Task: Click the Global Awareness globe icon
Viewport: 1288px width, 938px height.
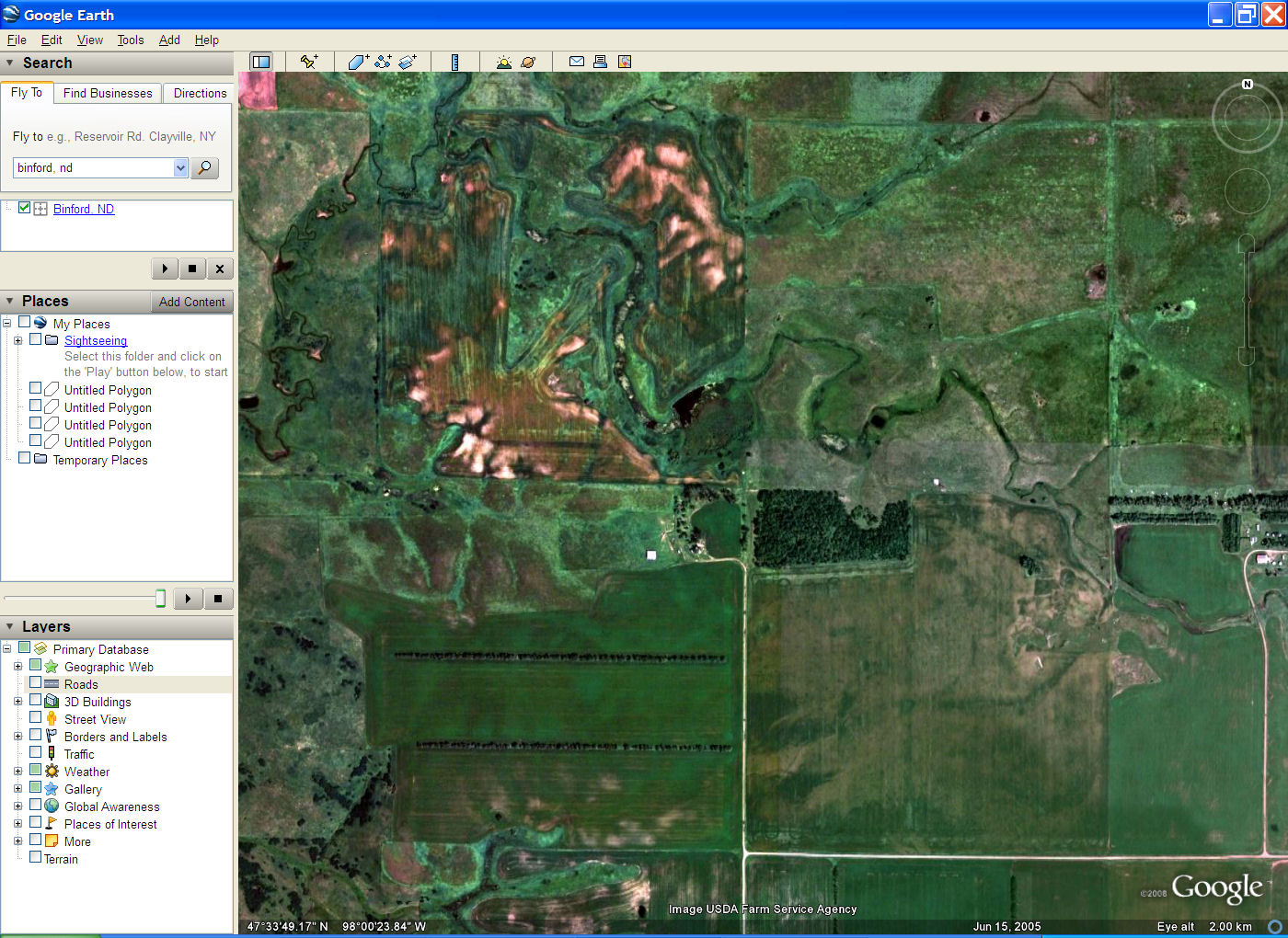Action: [x=52, y=806]
